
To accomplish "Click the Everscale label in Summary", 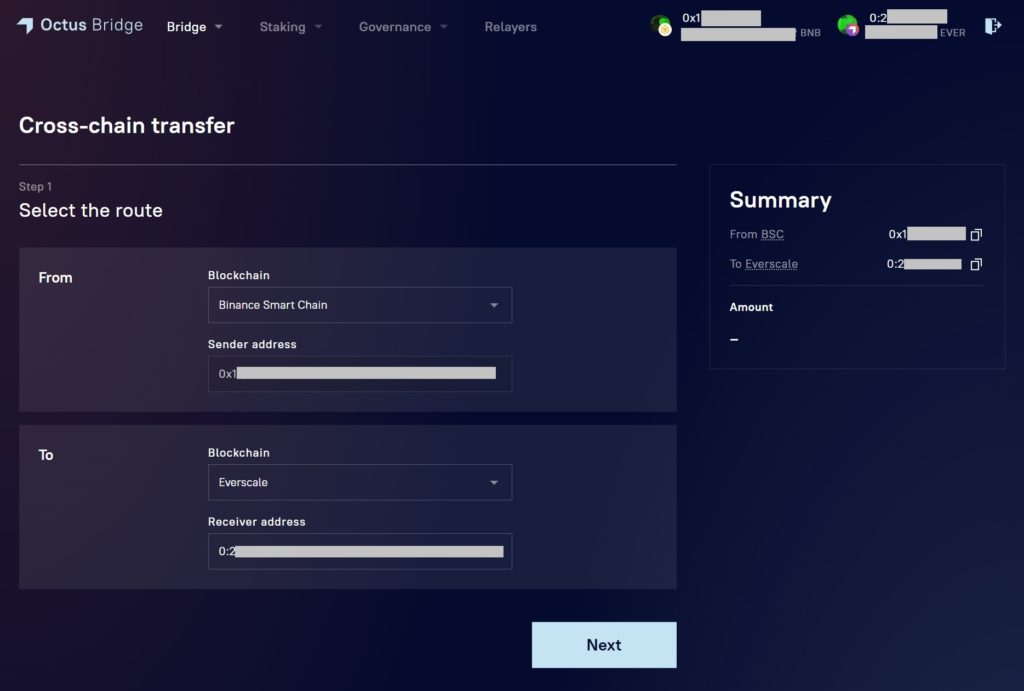I will pos(771,264).
